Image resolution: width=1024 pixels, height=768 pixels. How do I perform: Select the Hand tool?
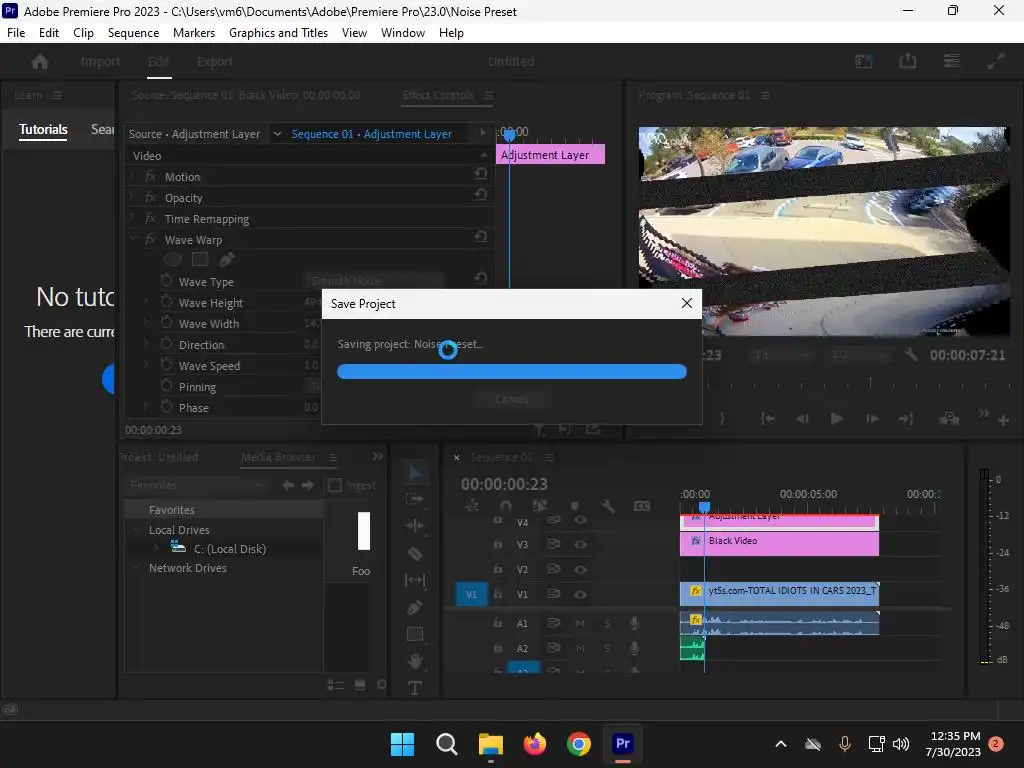click(x=415, y=661)
